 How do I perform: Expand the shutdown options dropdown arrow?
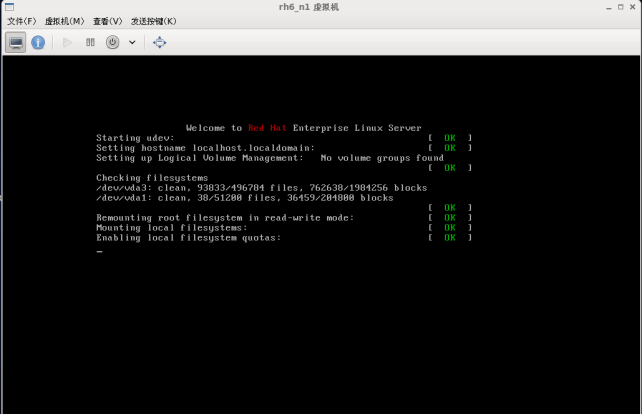pyautogui.click(x=132, y=42)
